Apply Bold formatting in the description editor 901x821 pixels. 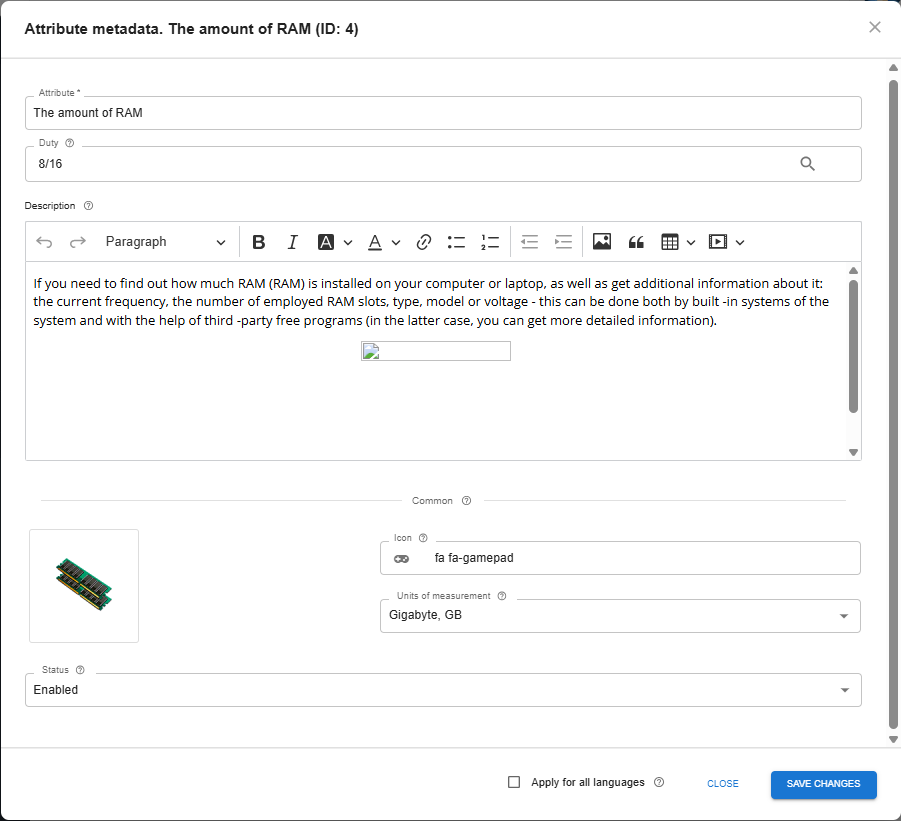[259, 241]
